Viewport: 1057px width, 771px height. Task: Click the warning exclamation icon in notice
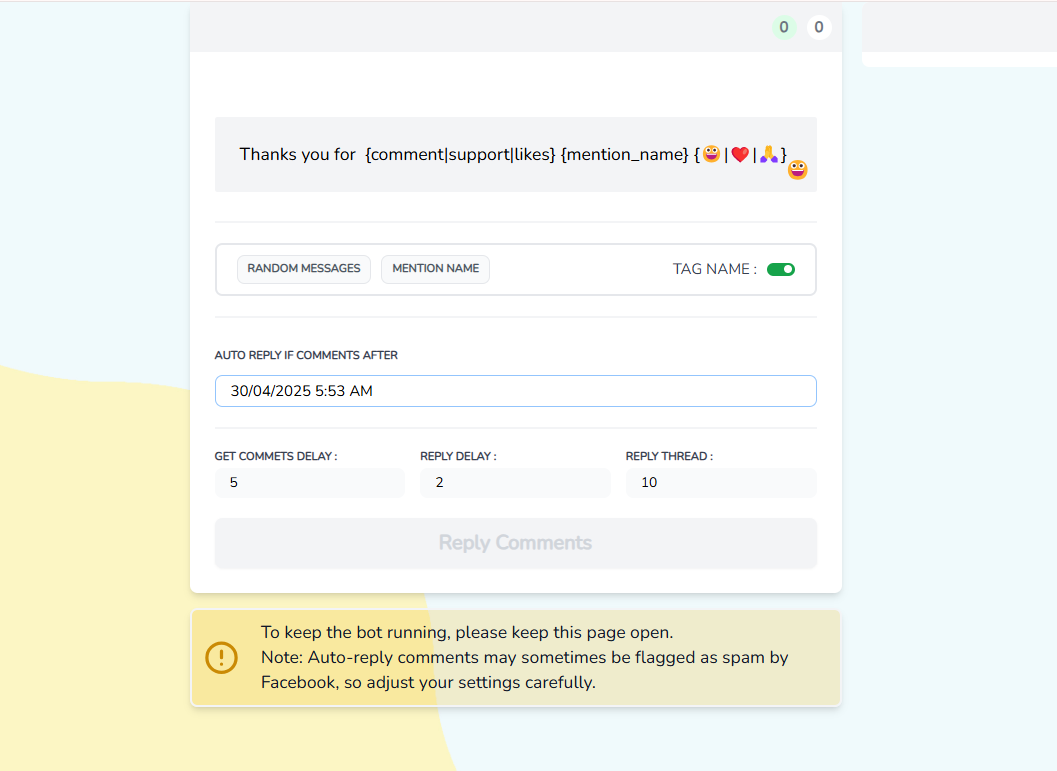pos(221,658)
